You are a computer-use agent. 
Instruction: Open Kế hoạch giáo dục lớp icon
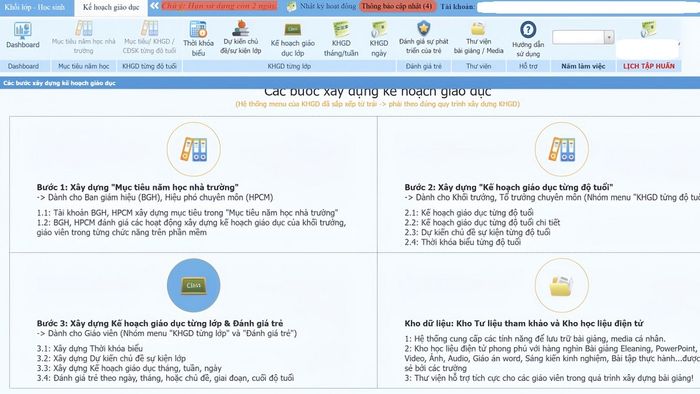pyautogui.click(x=292, y=29)
